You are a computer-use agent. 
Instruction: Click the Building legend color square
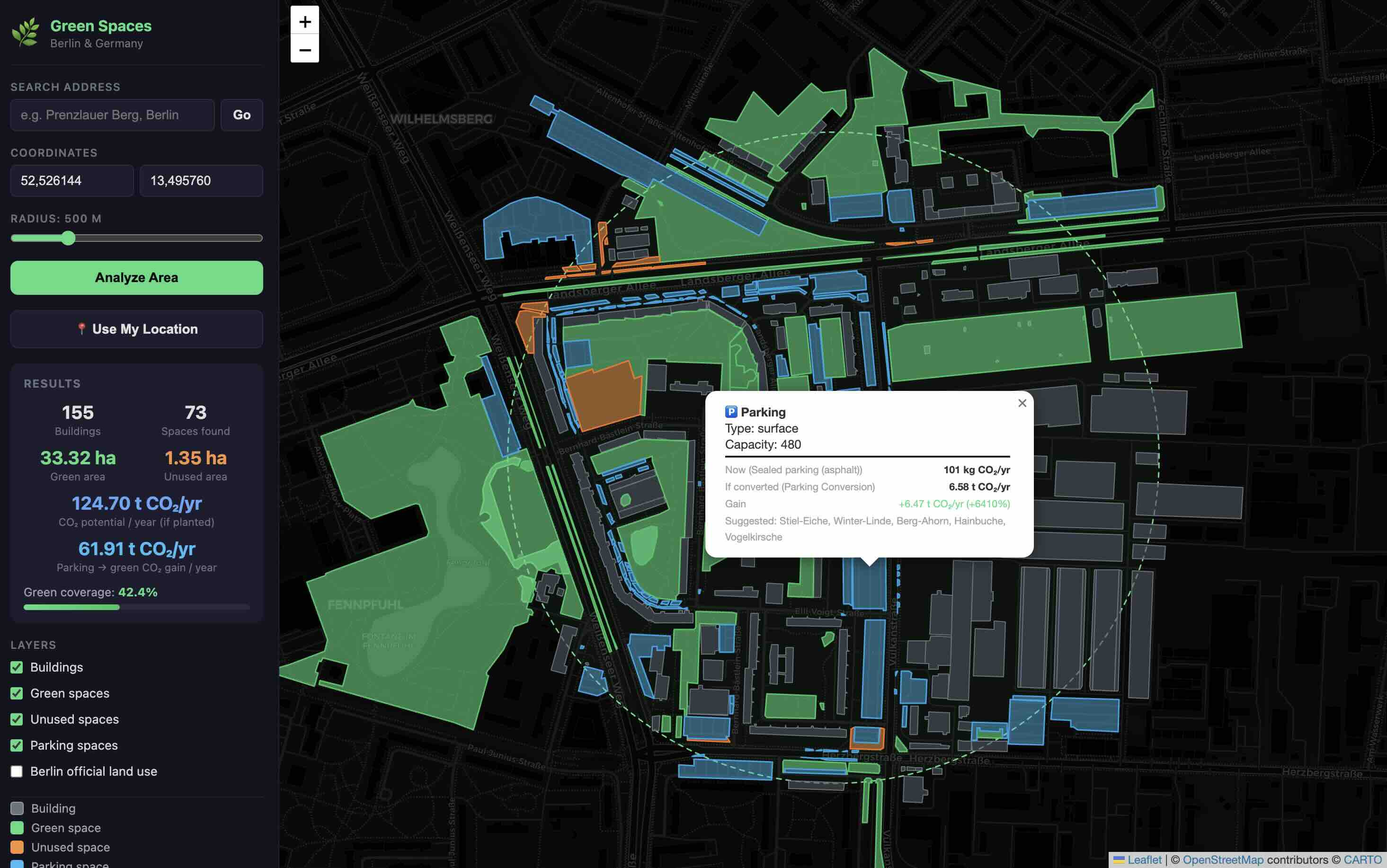(x=17, y=808)
